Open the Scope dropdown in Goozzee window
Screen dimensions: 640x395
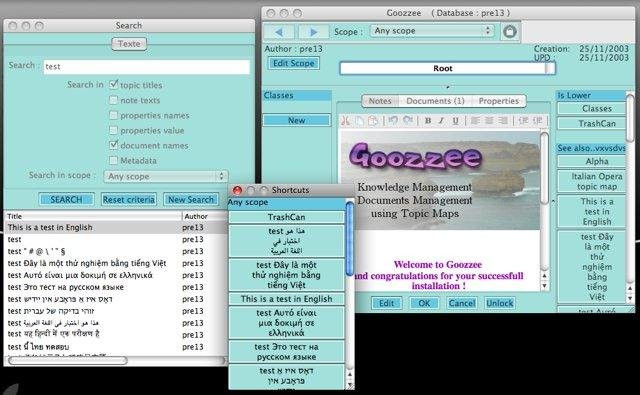pos(432,31)
